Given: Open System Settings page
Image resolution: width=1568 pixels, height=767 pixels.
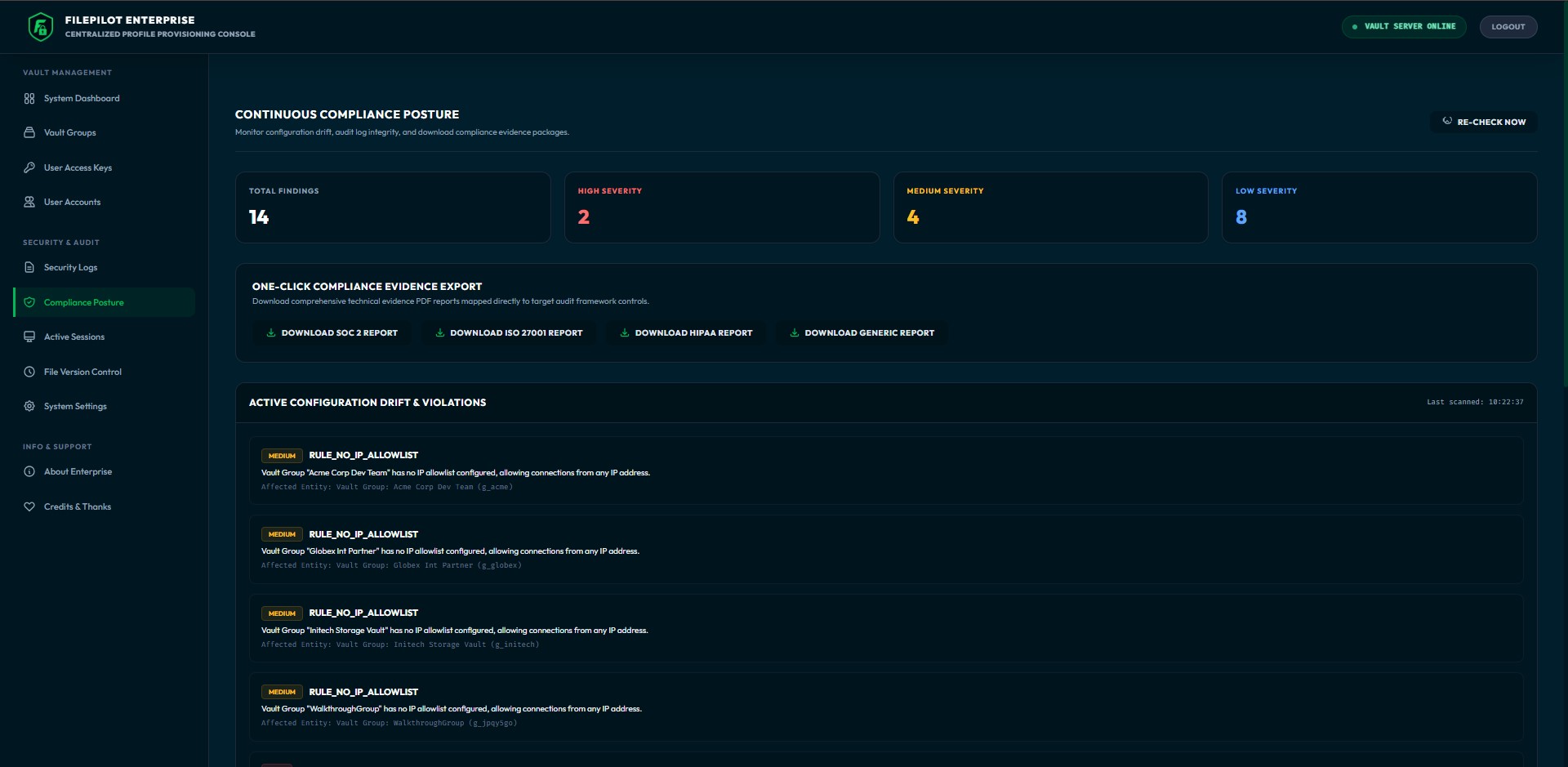Looking at the screenshot, I should [x=105, y=406].
